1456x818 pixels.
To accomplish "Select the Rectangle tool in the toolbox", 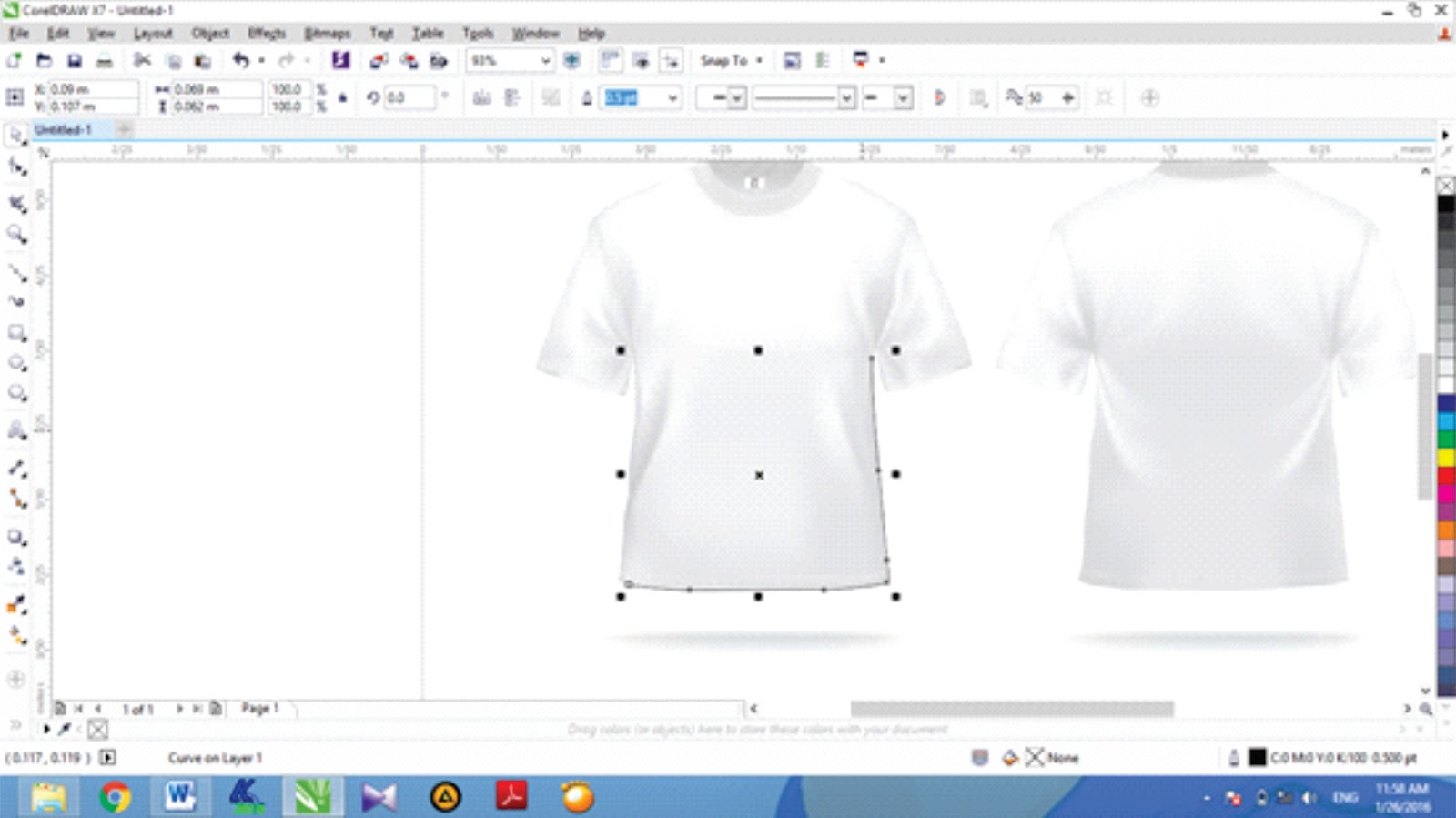I will tap(16, 333).
